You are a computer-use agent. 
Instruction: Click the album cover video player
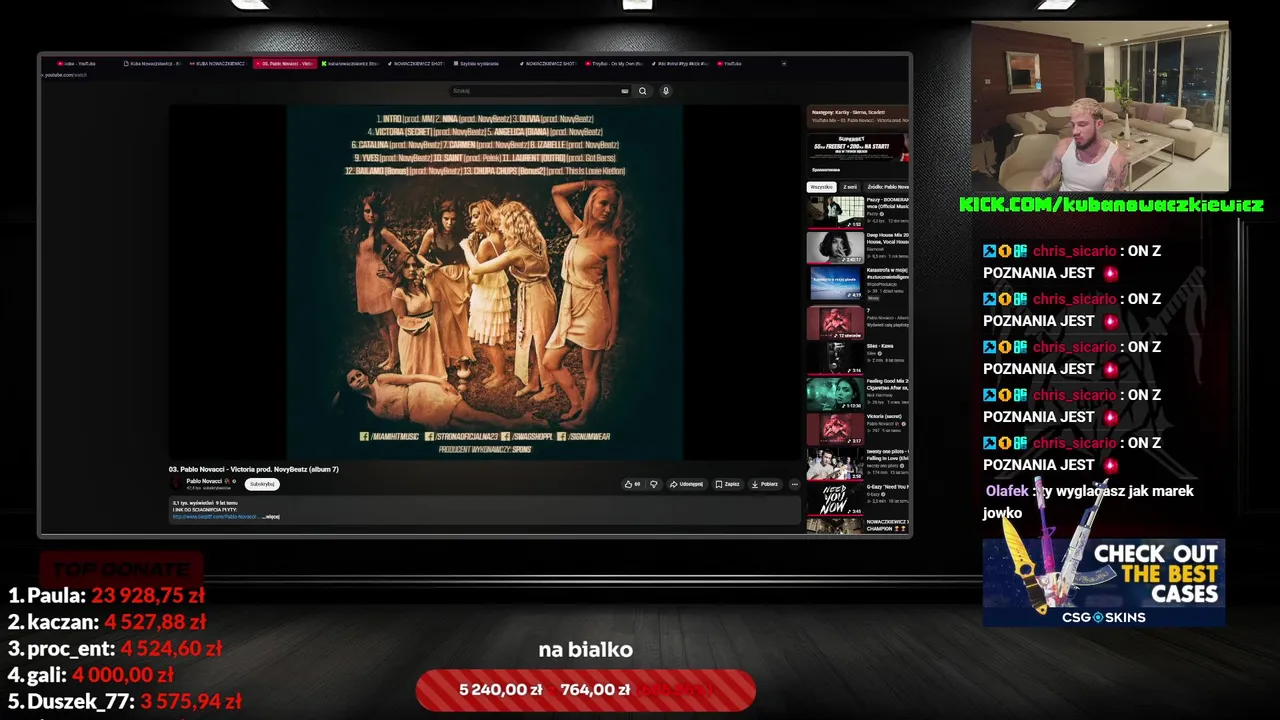click(x=485, y=282)
